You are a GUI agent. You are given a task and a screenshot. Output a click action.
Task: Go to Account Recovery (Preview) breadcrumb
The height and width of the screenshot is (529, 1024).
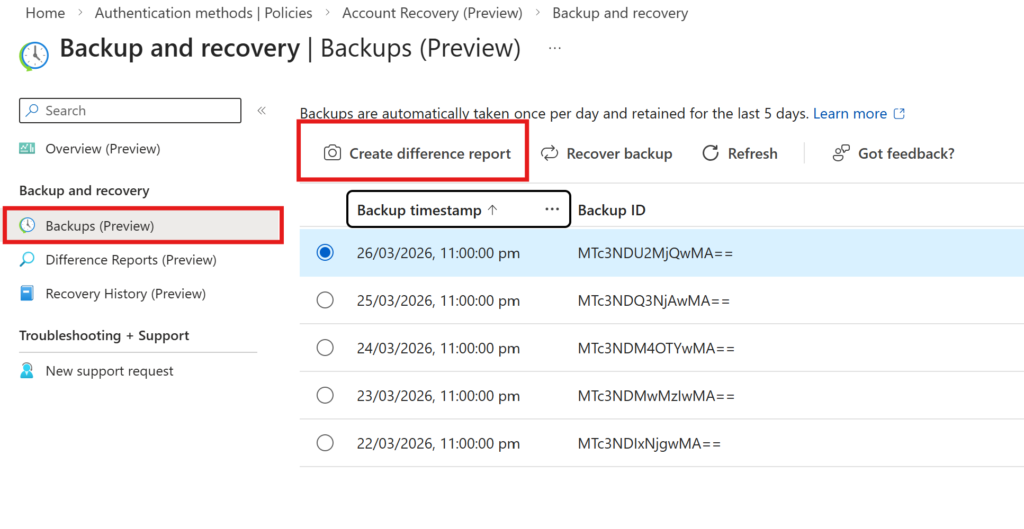[432, 13]
